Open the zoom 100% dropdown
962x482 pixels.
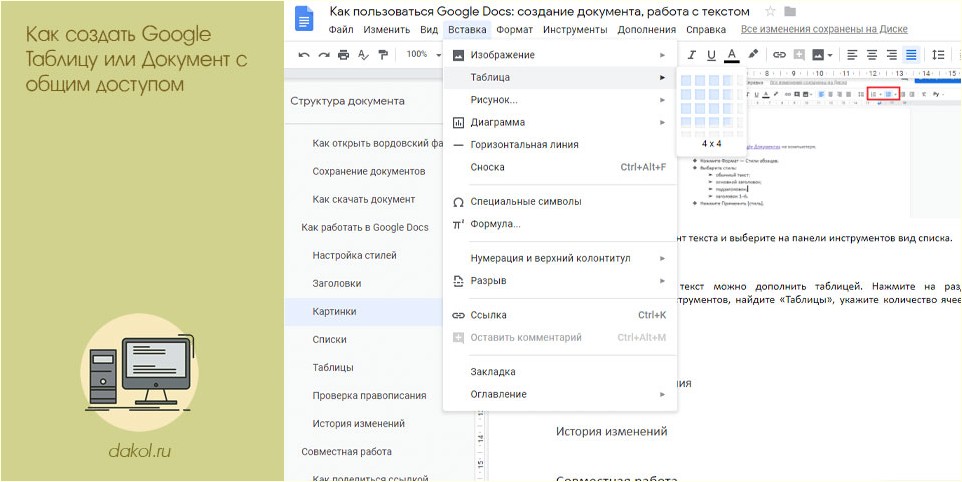423,55
